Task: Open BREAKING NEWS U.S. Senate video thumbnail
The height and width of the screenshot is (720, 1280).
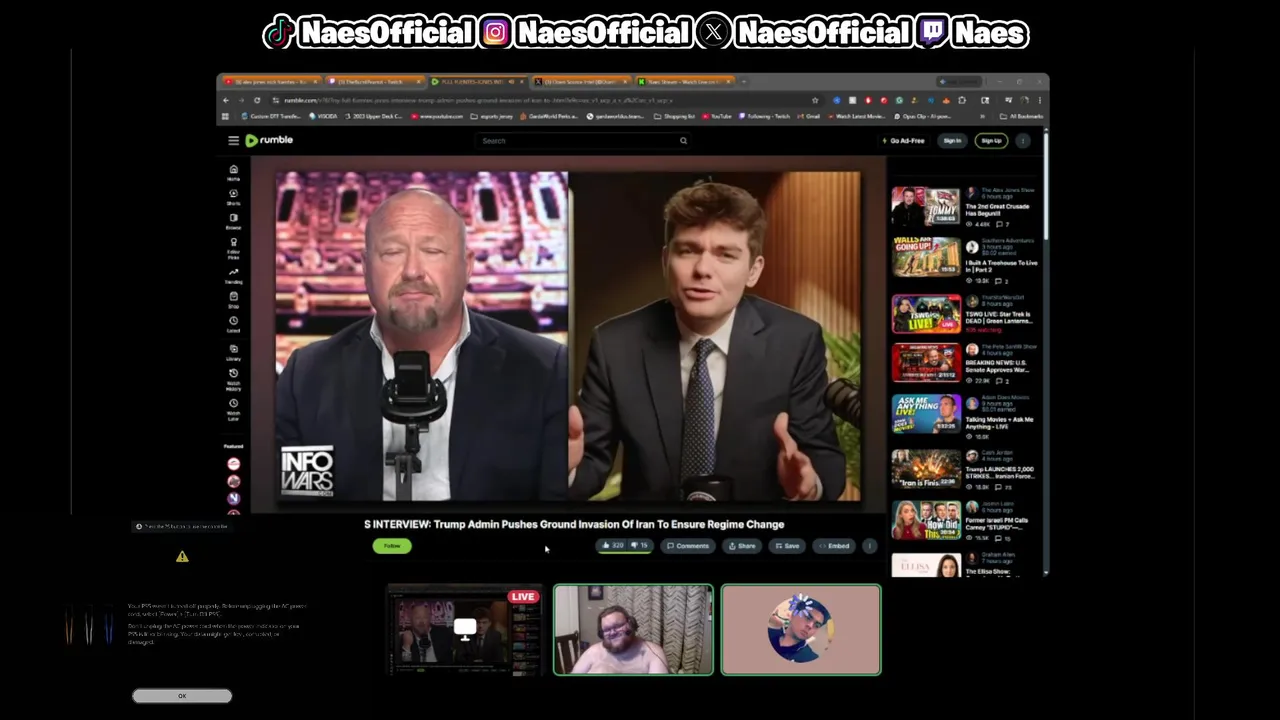Action: [926, 363]
